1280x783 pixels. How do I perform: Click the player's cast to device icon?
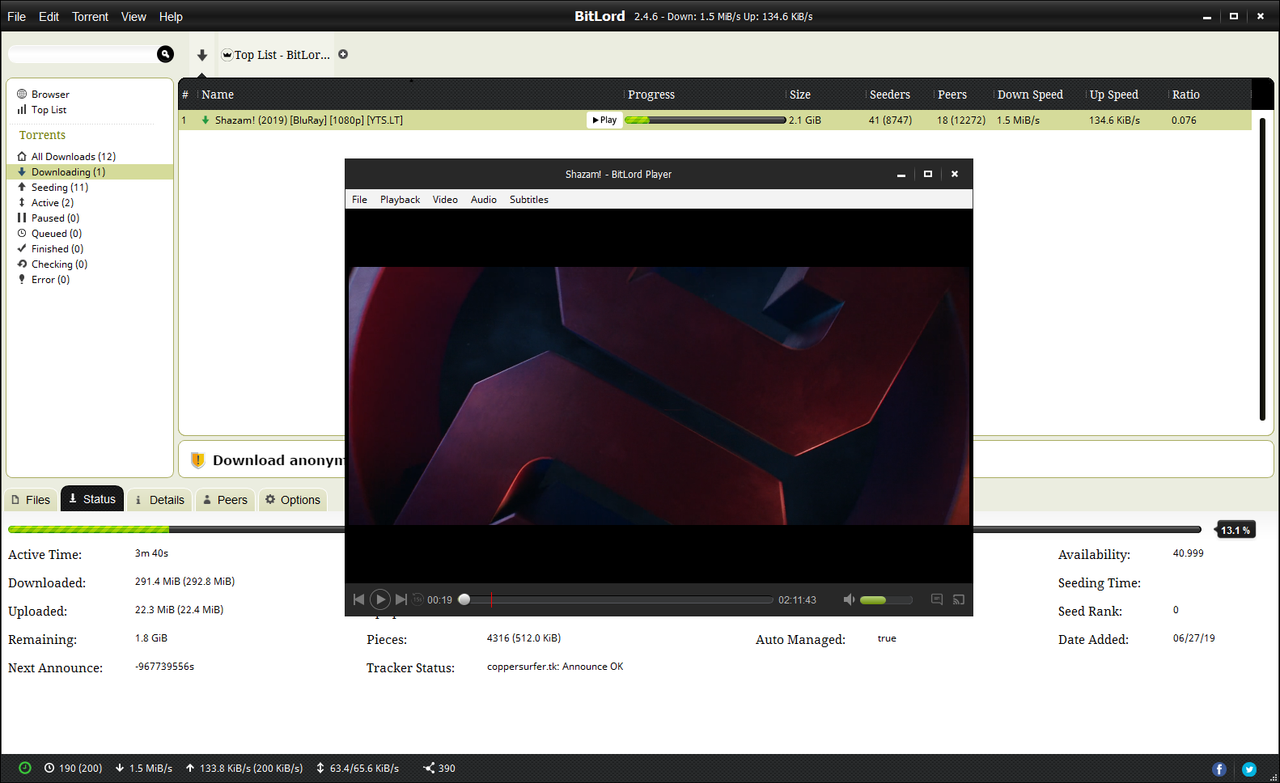pyautogui.click(x=958, y=600)
